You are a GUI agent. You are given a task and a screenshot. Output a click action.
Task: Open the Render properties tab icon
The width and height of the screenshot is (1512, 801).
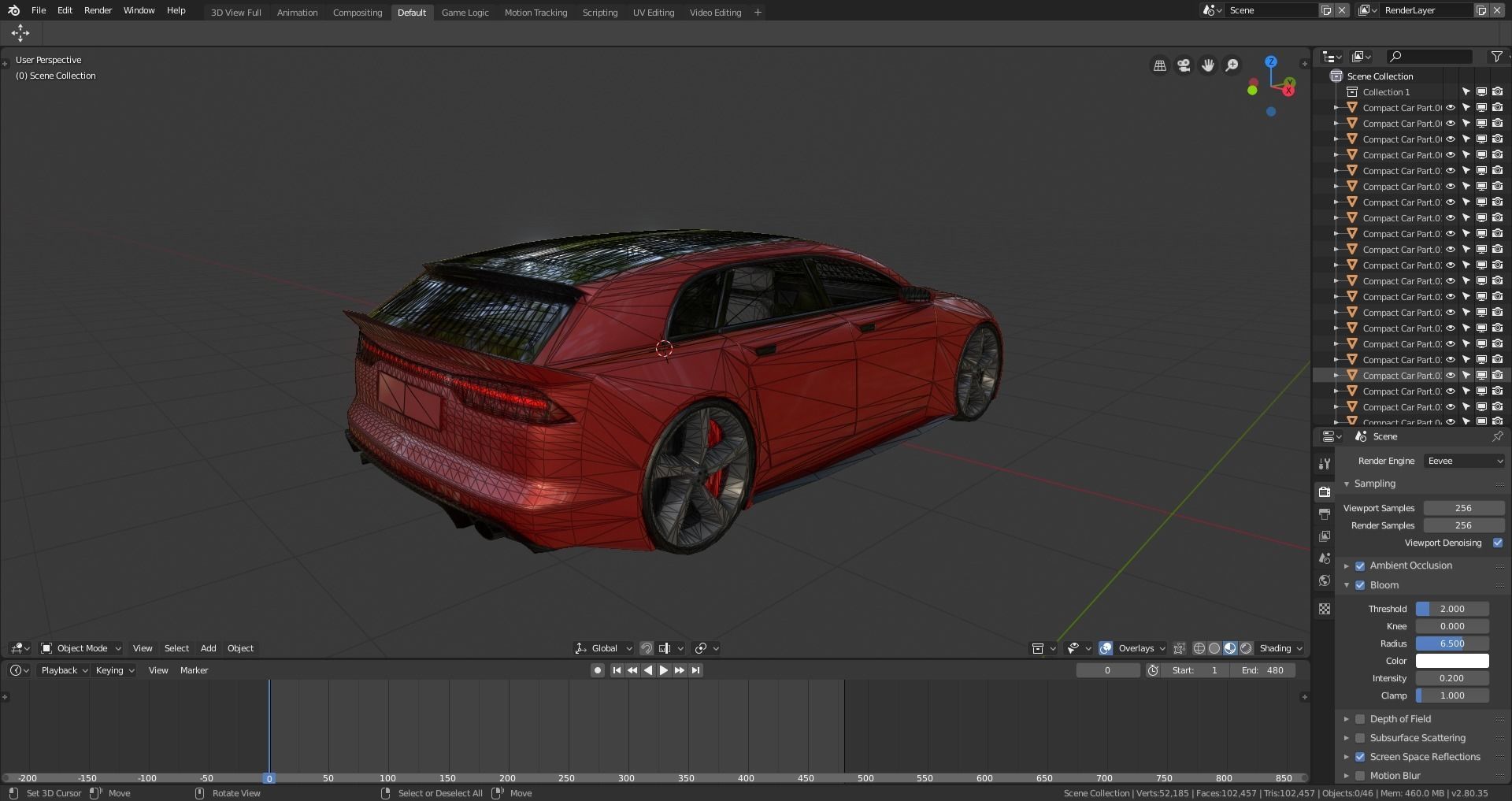[1325, 491]
